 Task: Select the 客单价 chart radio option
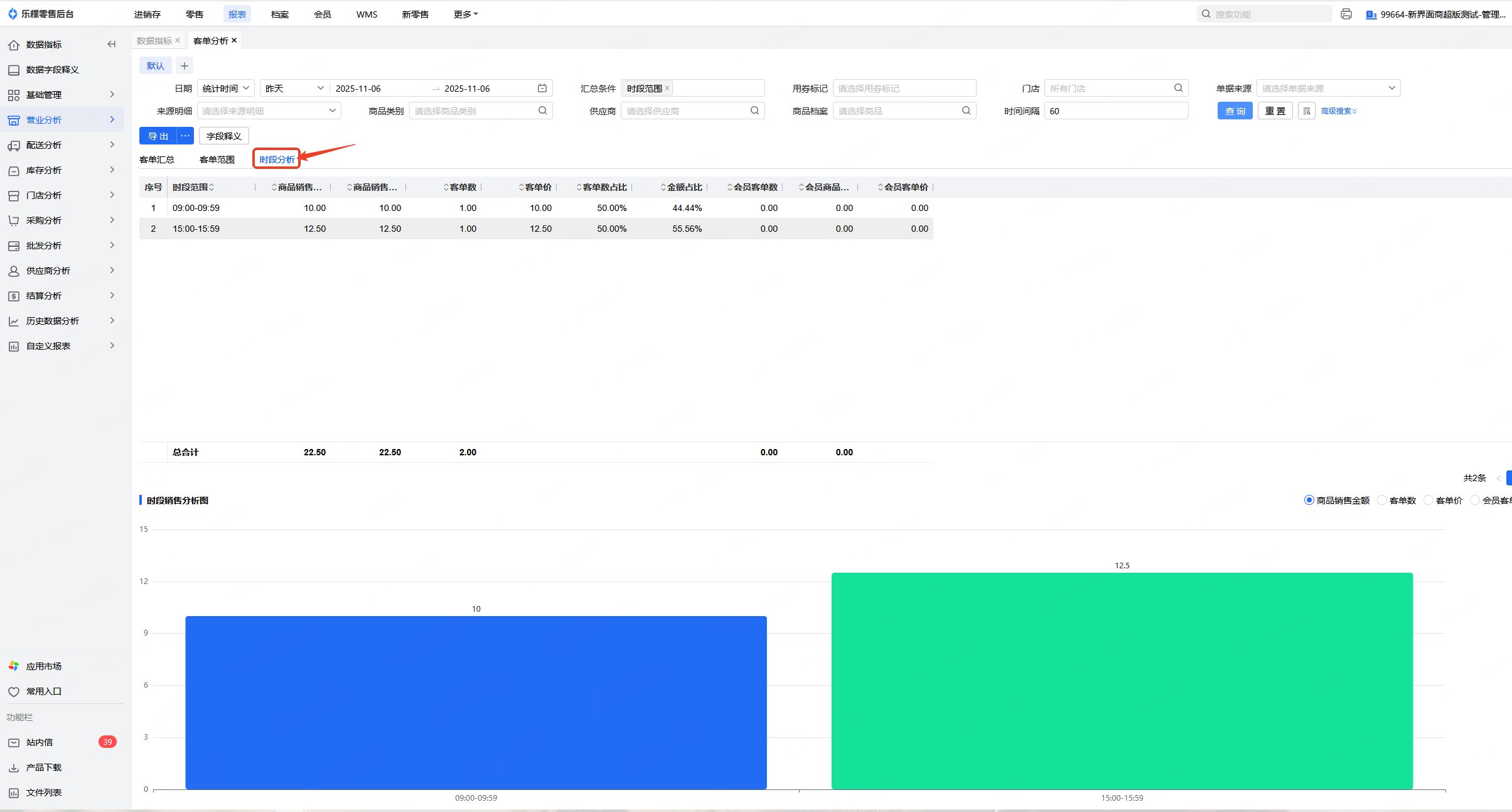pyautogui.click(x=1429, y=501)
